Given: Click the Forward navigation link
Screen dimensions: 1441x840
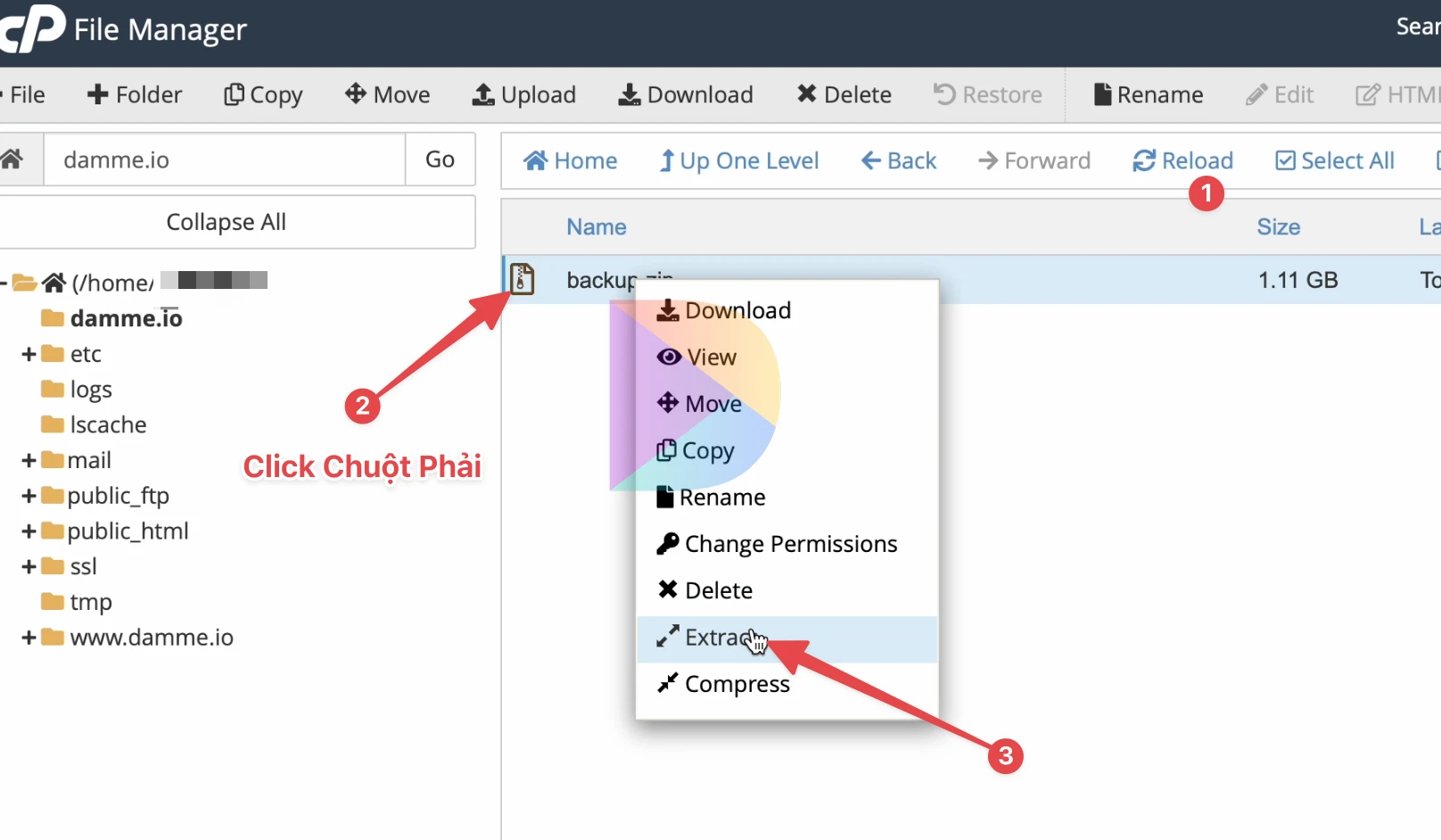Looking at the screenshot, I should (x=1034, y=161).
